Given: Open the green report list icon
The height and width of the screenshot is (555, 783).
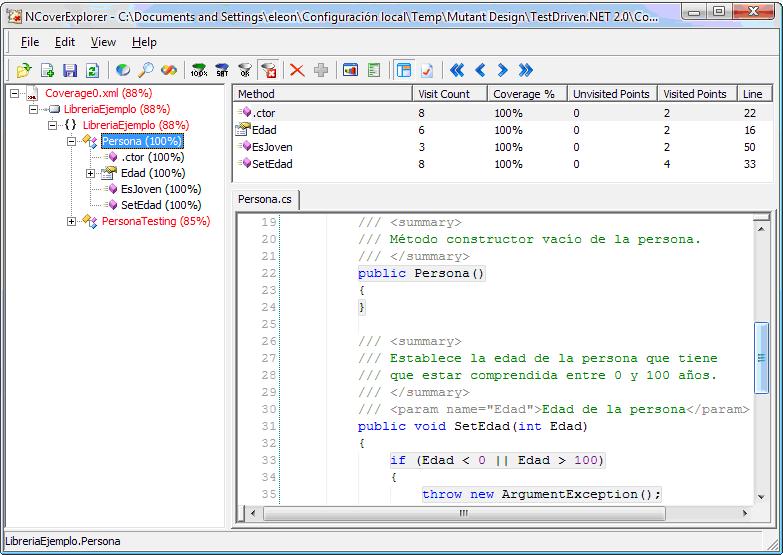Looking at the screenshot, I should [374, 70].
